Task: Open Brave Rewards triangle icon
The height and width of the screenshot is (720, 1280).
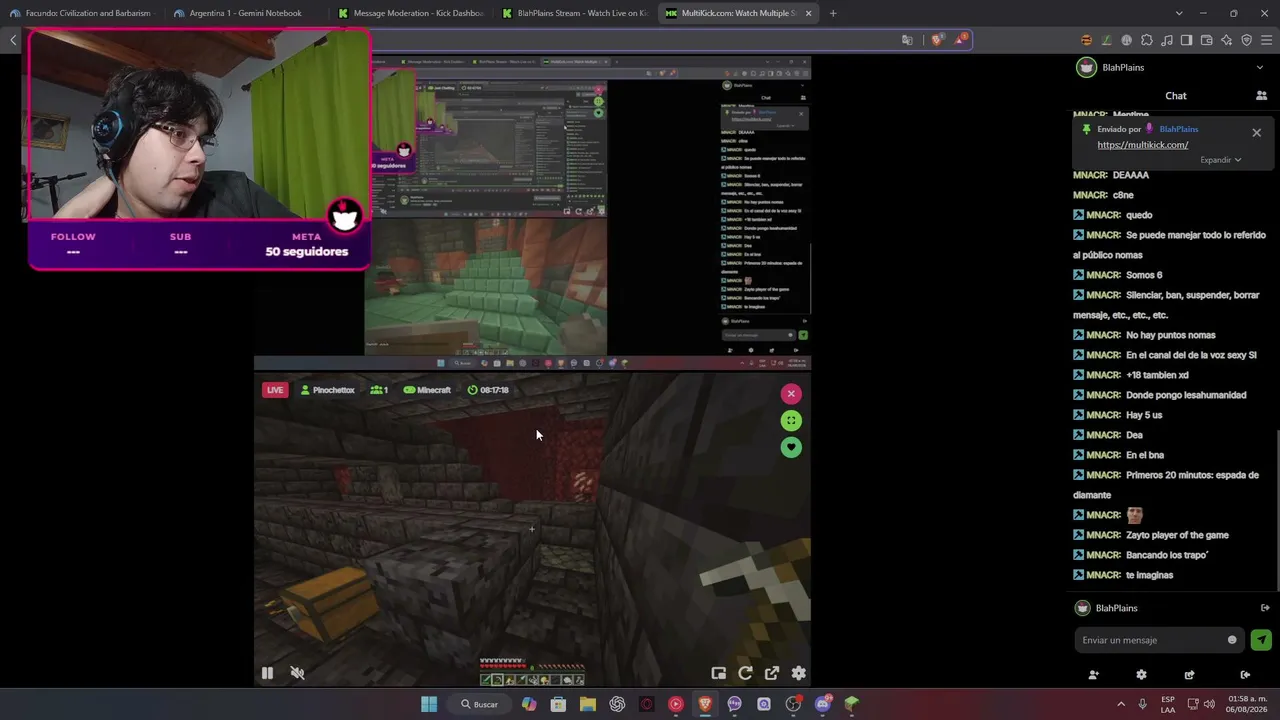Action: 961,40
